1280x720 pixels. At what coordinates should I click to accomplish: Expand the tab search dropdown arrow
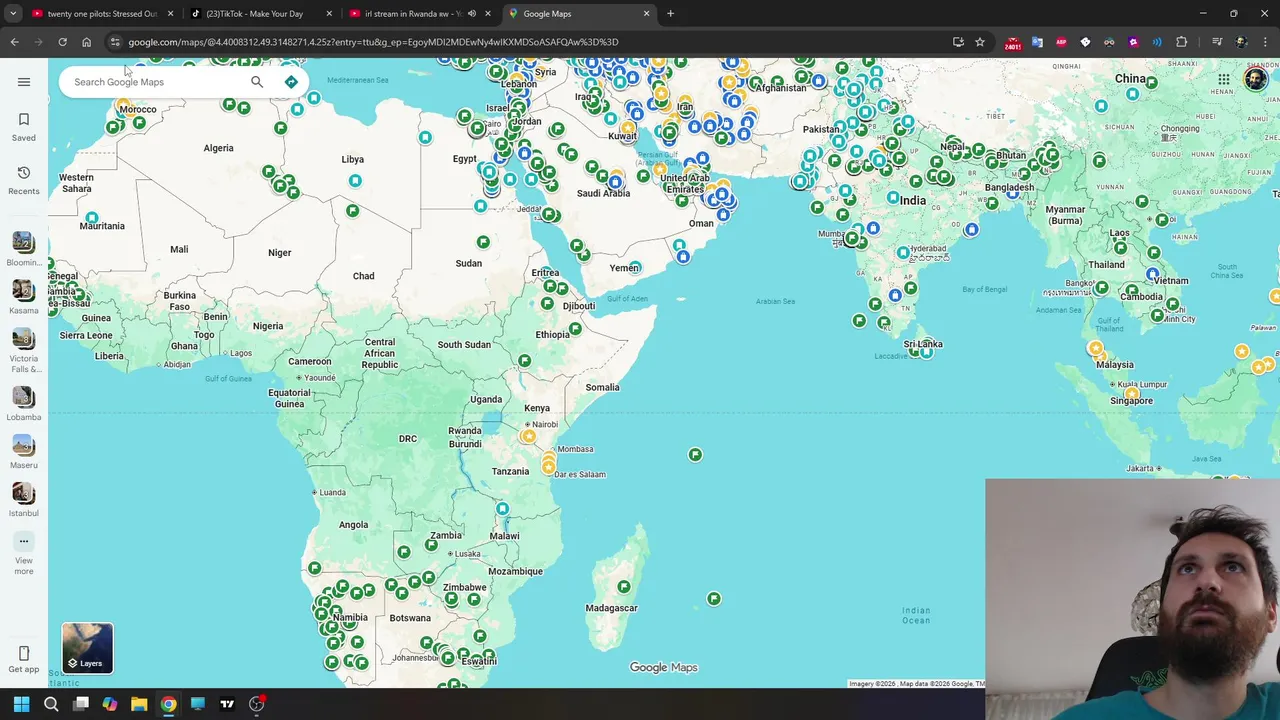[13, 14]
